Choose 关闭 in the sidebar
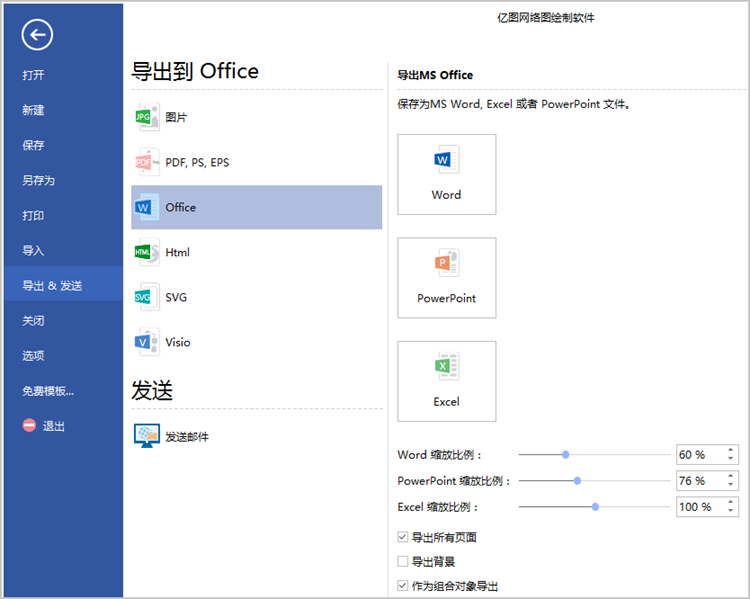The height and width of the screenshot is (599, 750). pyautogui.click(x=33, y=321)
